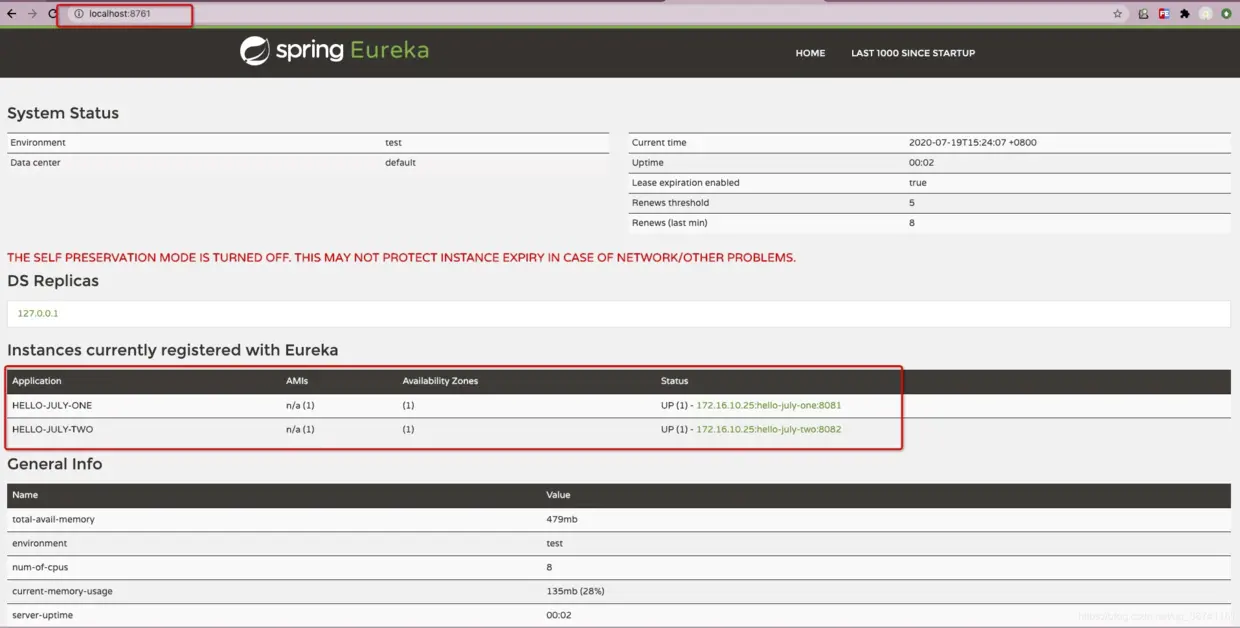The height and width of the screenshot is (628, 1240).
Task: Click the System Status heading
Action: 63,113
